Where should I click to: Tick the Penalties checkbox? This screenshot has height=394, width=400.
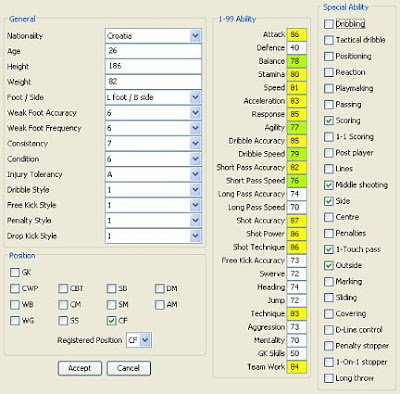[x=329, y=233]
